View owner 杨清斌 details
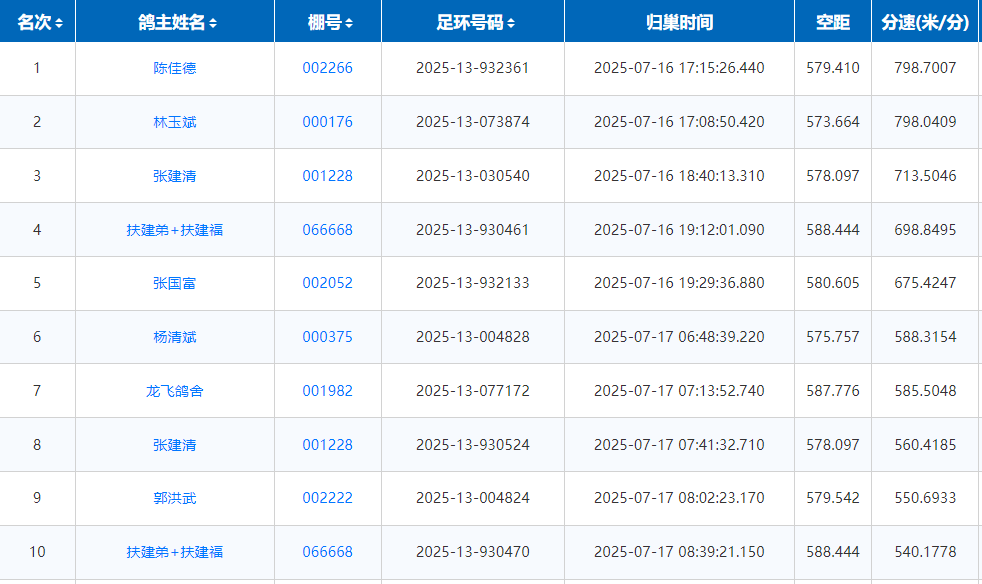Image resolution: width=982 pixels, height=584 pixels. click(175, 337)
